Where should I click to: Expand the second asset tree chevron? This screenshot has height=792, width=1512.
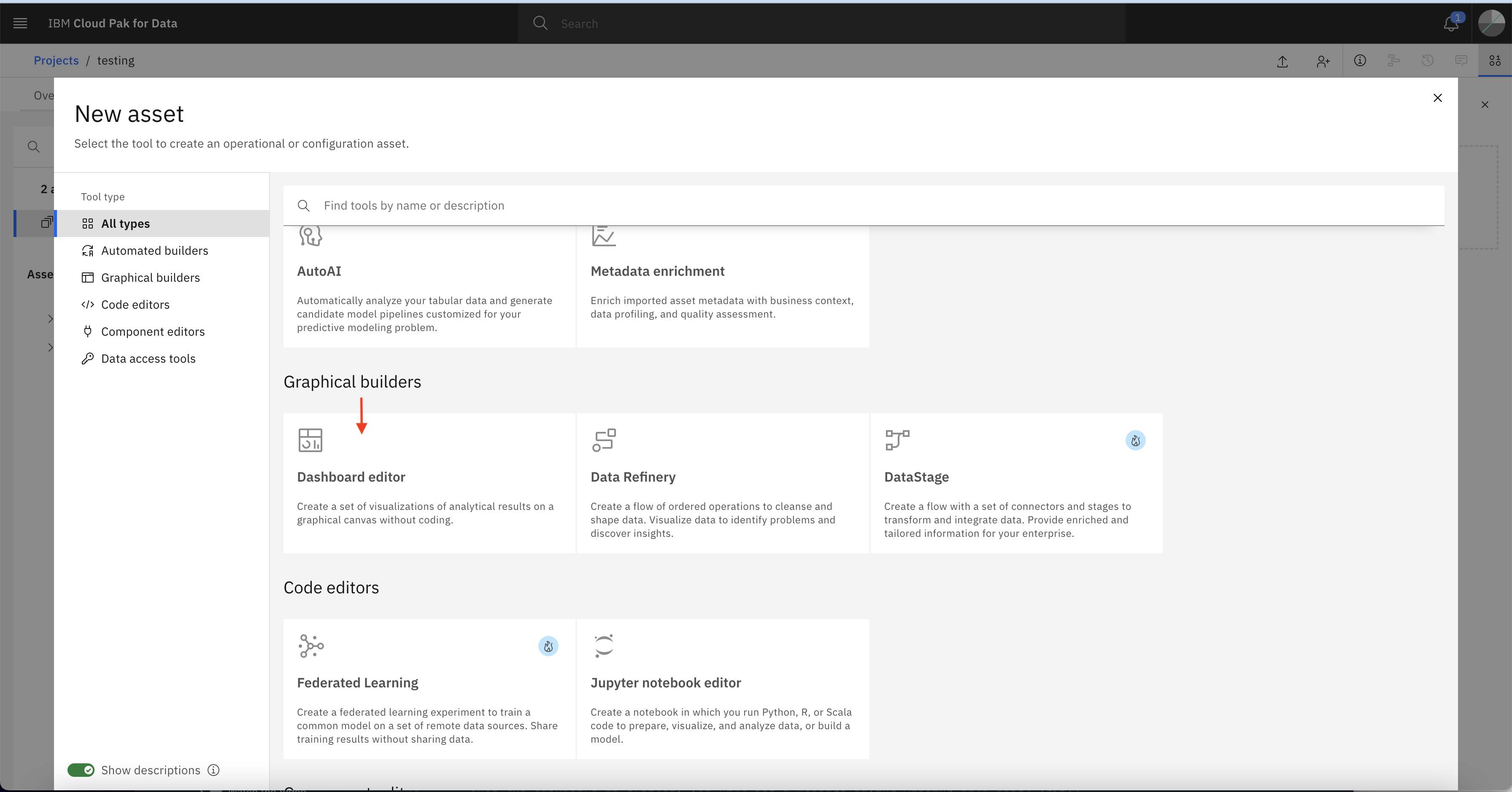pyautogui.click(x=51, y=348)
